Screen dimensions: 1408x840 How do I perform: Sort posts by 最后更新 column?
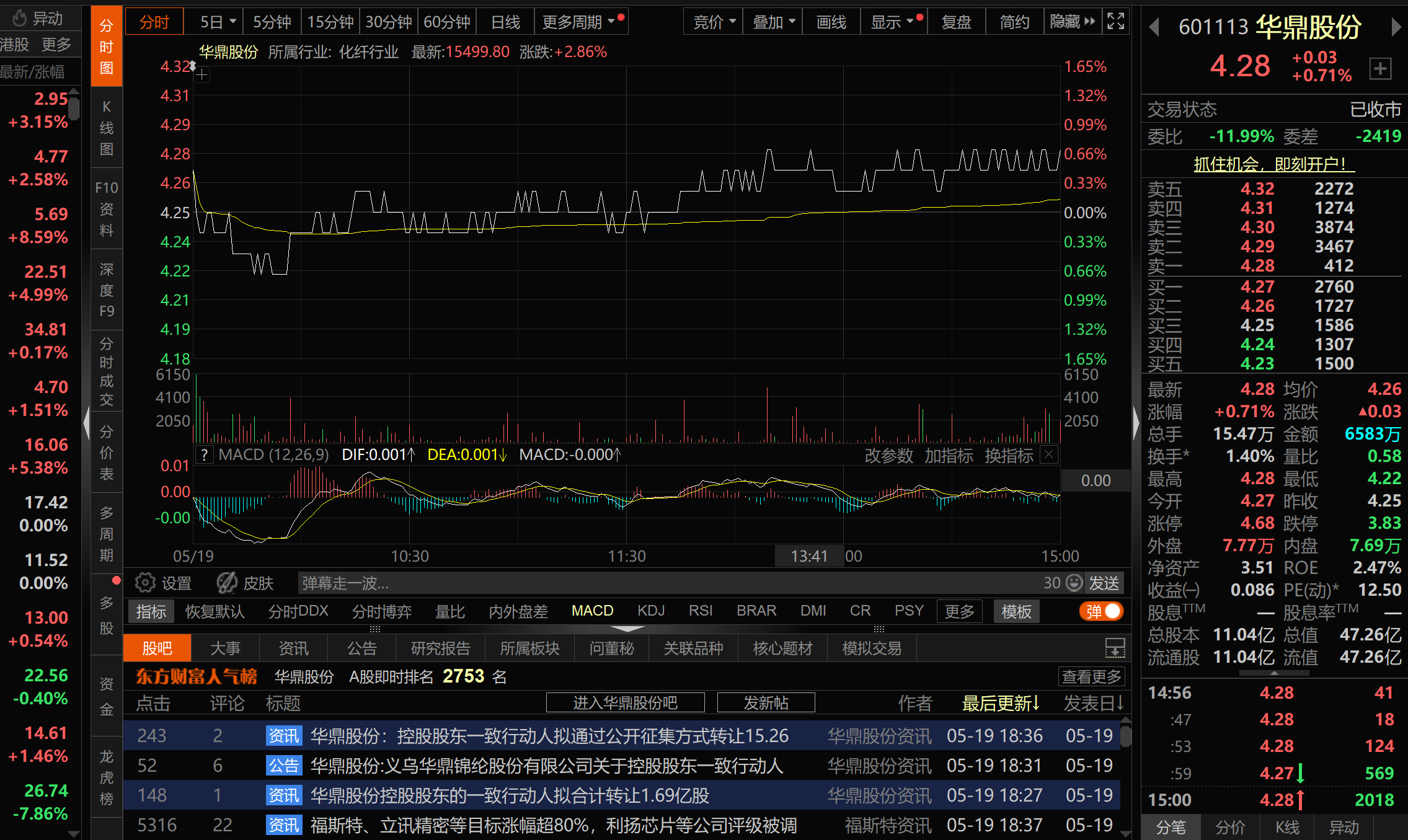click(x=1001, y=703)
